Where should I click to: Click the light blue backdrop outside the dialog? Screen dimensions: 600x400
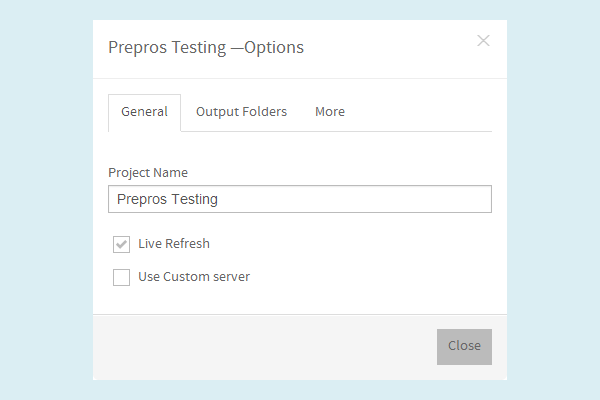45,200
